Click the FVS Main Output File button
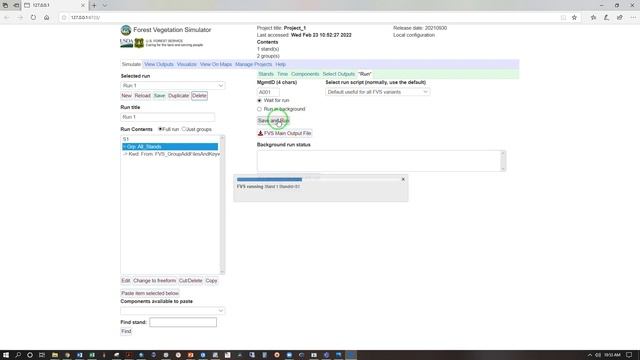Viewport: 640px width, 360px height. [284, 133]
